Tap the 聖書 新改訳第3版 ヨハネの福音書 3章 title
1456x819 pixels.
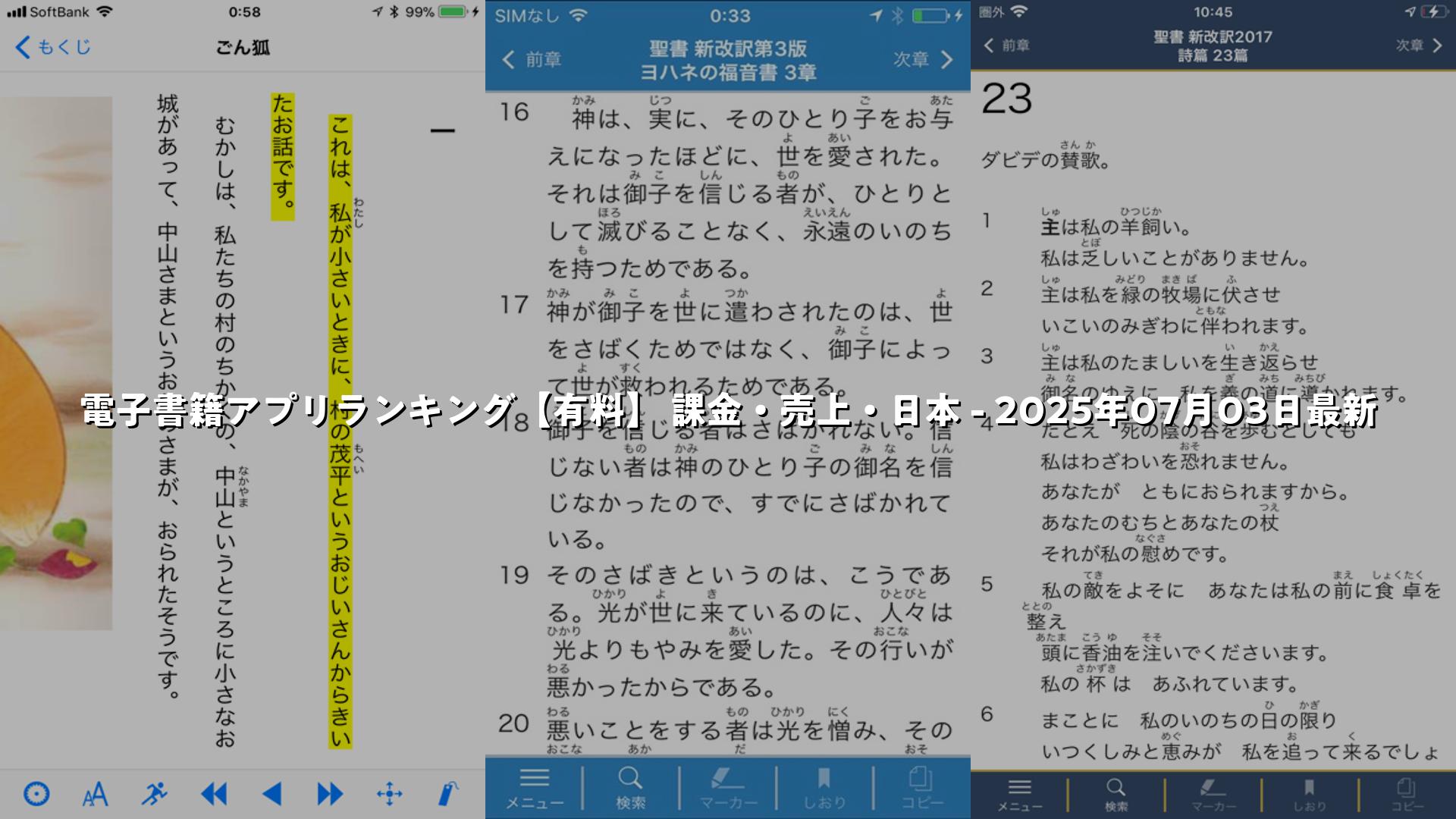click(x=728, y=61)
